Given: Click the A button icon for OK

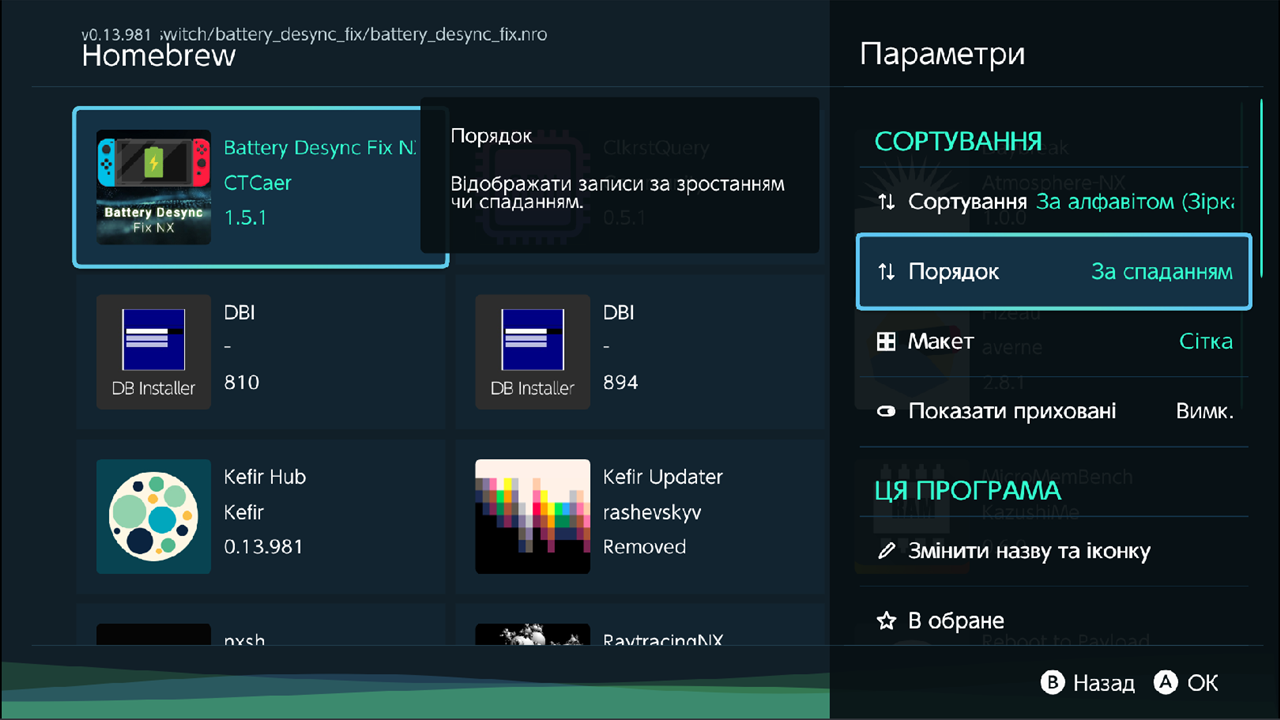Looking at the screenshot, I should 1165,683.
